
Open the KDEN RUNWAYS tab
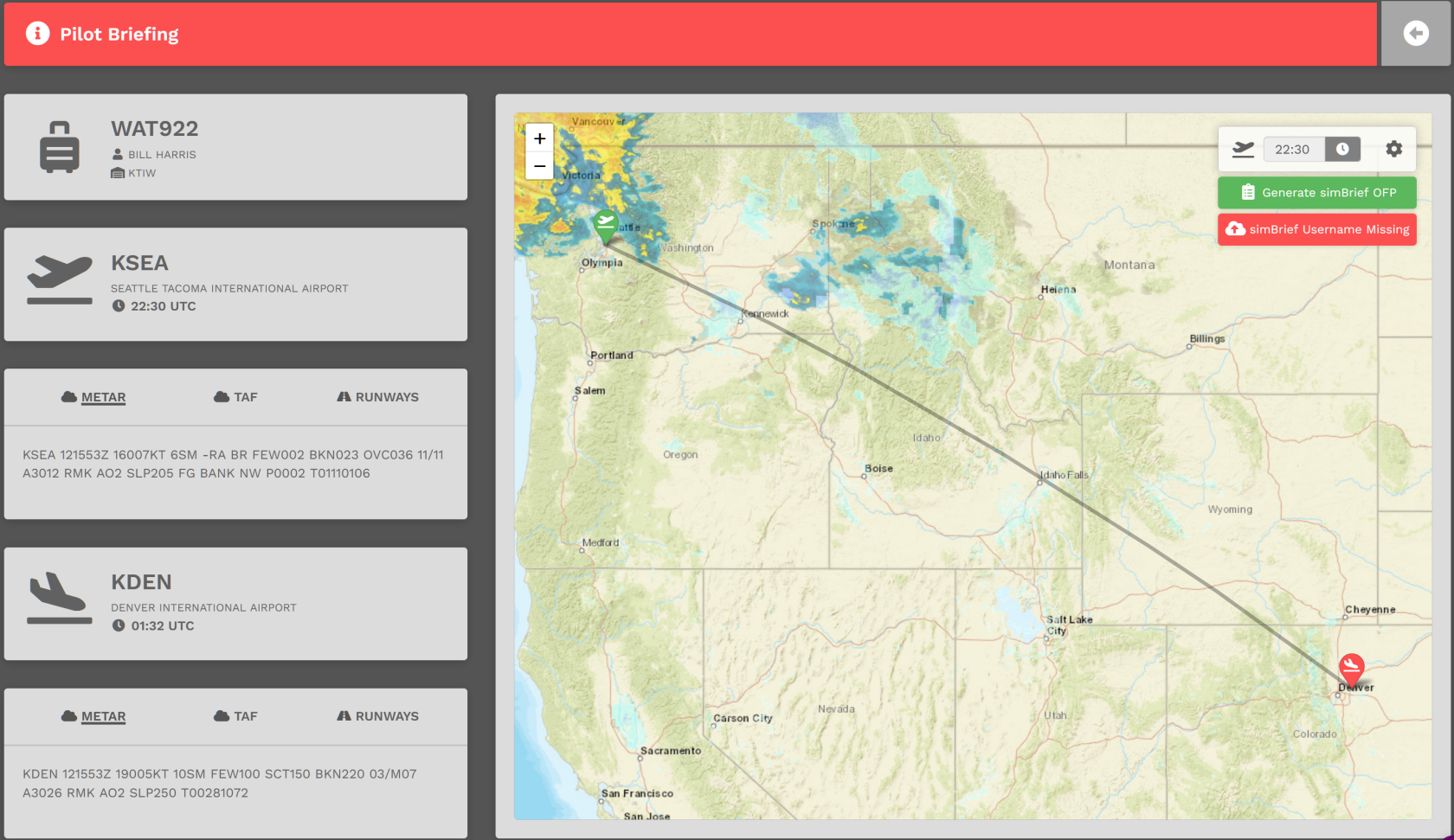(377, 716)
